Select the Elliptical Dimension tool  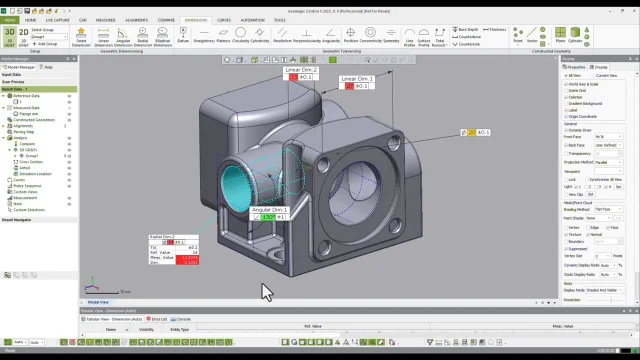pyautogui.click(x=162, y=37)
